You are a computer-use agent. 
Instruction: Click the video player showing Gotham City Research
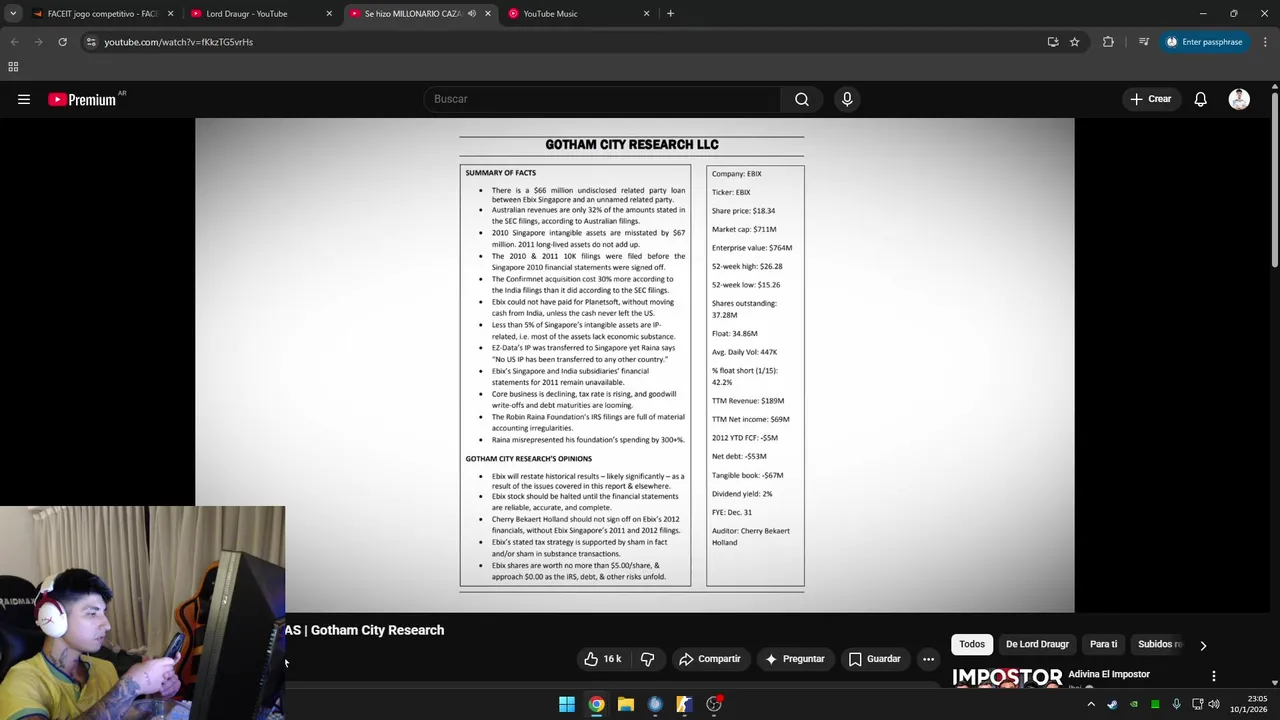tap(635, 365)
